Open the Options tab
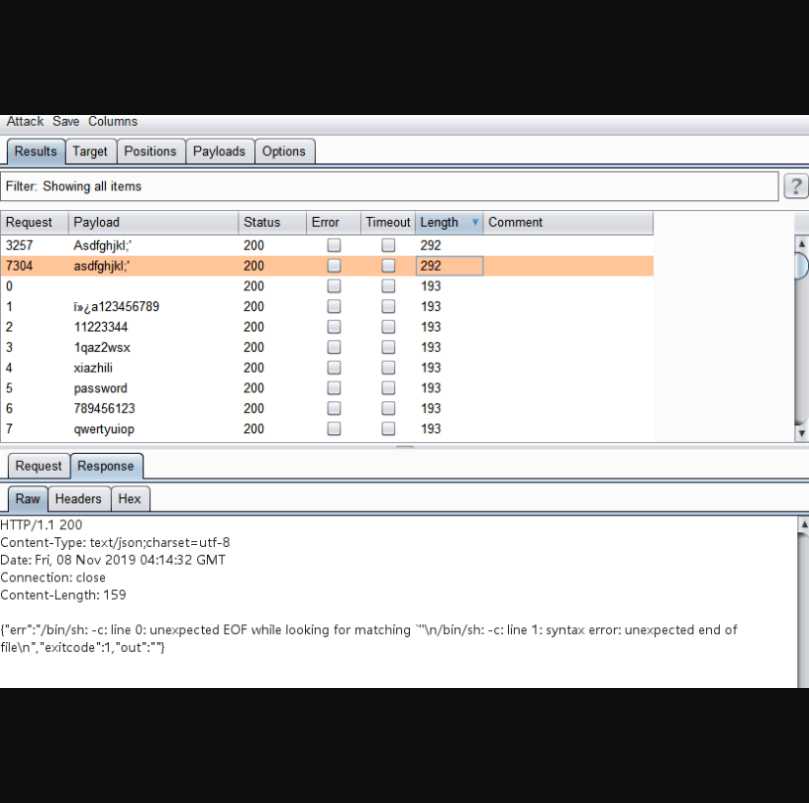809x803 pixels. click(x=284, y=151)
